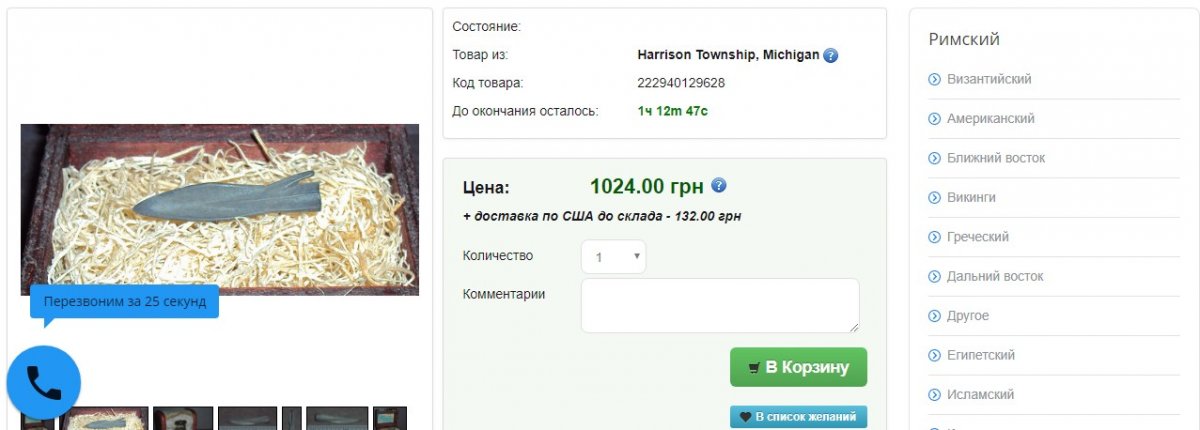1200x430 pixels.
Task: Open the Количество quantity dropdown
Action: (x=613, y=257)
